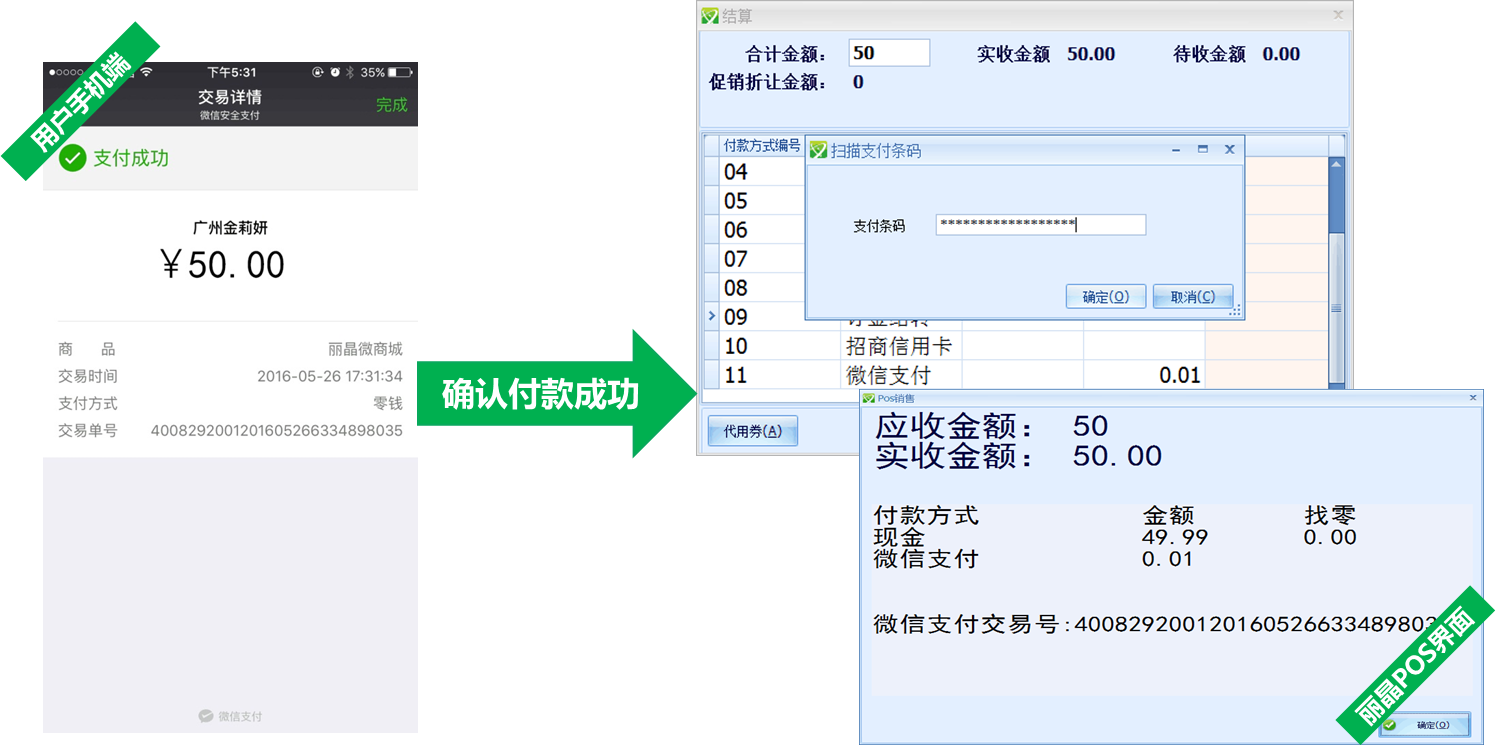
Task: Tap the 微信支付 logo at phone screen bottom
Action: coord(231,716)
